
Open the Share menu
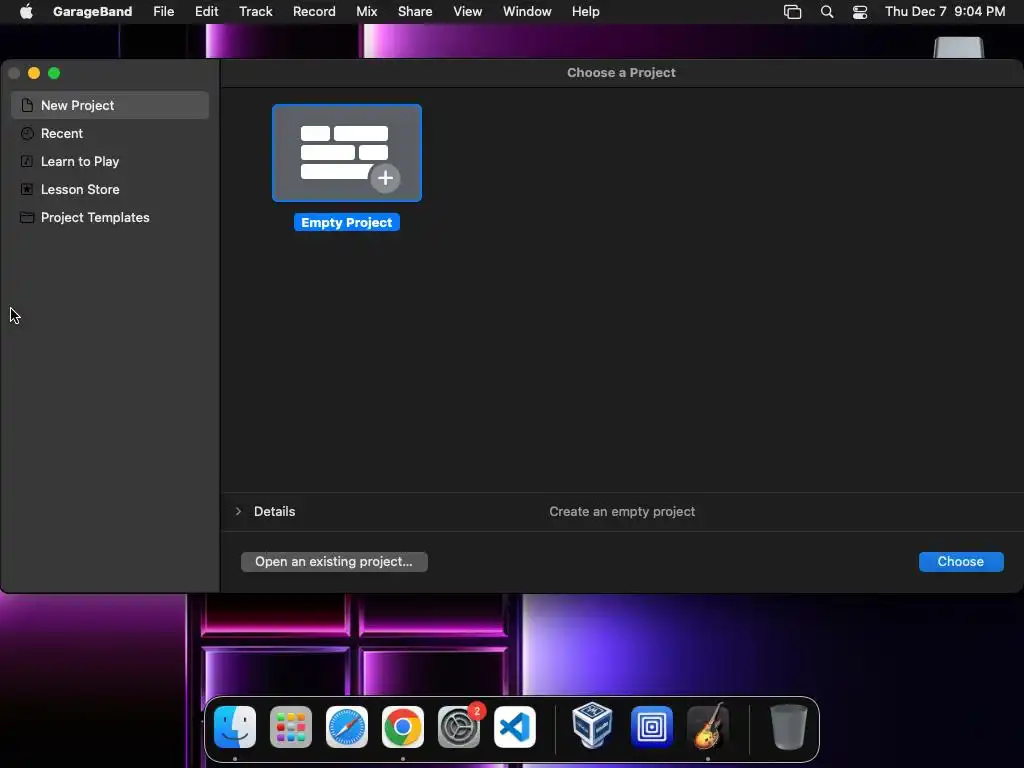point(415,12)
